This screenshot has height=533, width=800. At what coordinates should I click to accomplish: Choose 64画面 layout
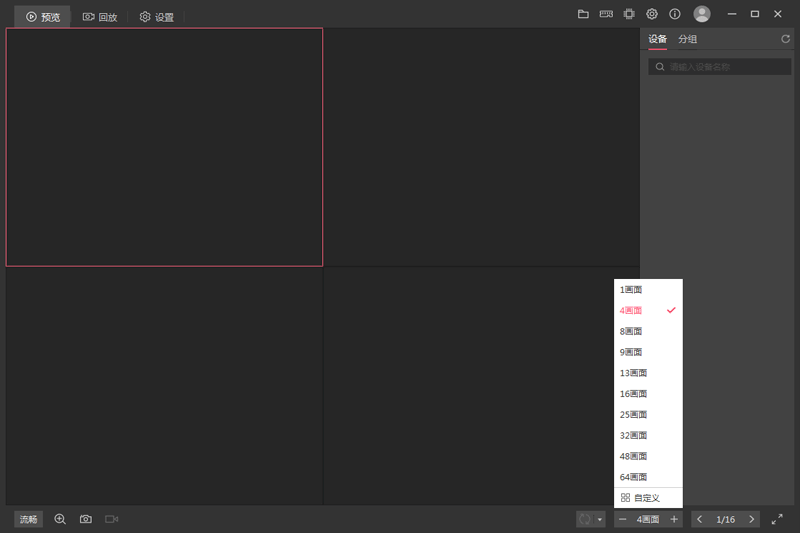[648, 477]
